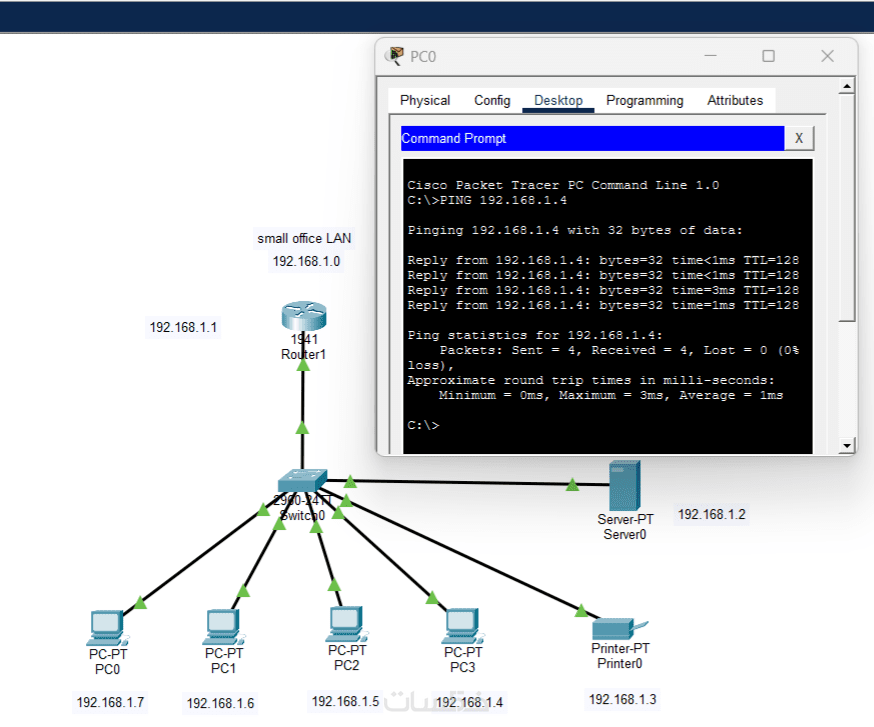
Task: Click the green link light below Router1
Action: [303, 365]
